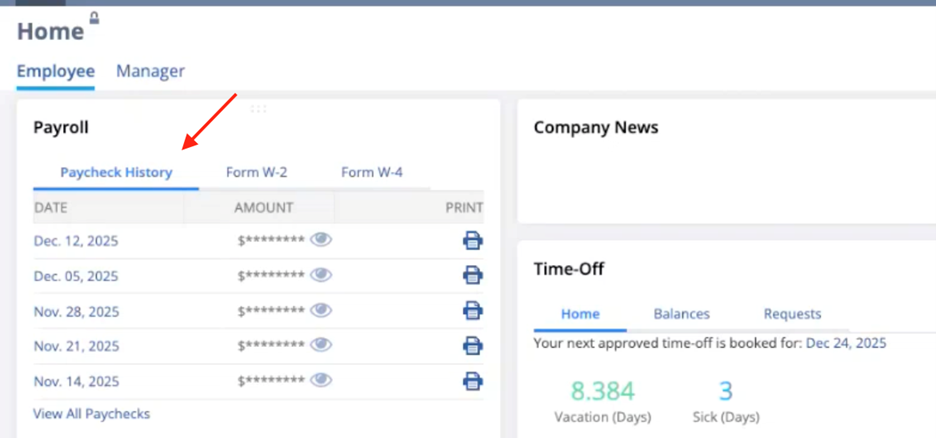The image size is (936, 438).
Task: Print the Nov. 21, 2025 paycheck
Action: (472, 346)
